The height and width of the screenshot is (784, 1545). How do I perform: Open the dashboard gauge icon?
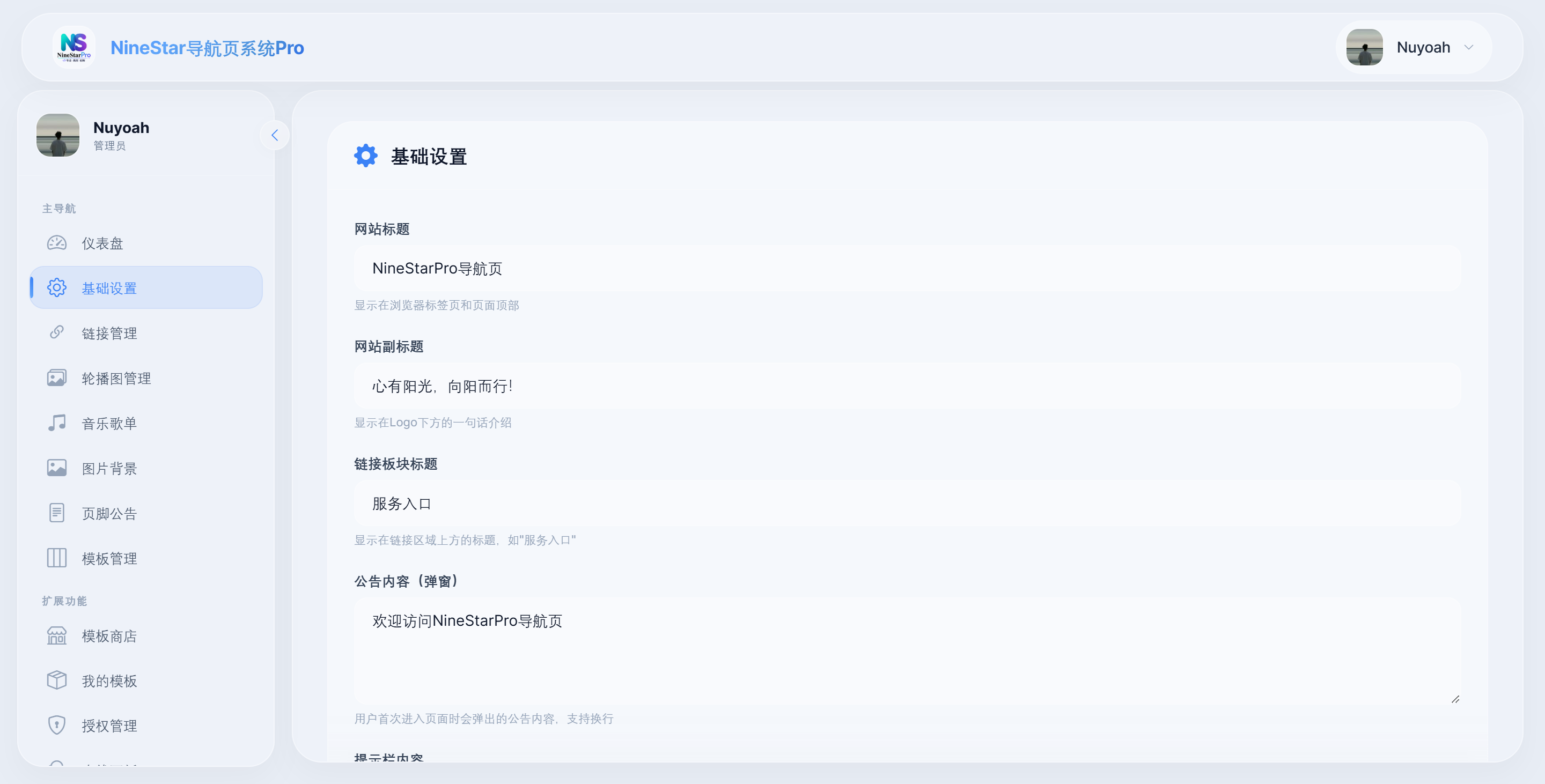point(57,243)
